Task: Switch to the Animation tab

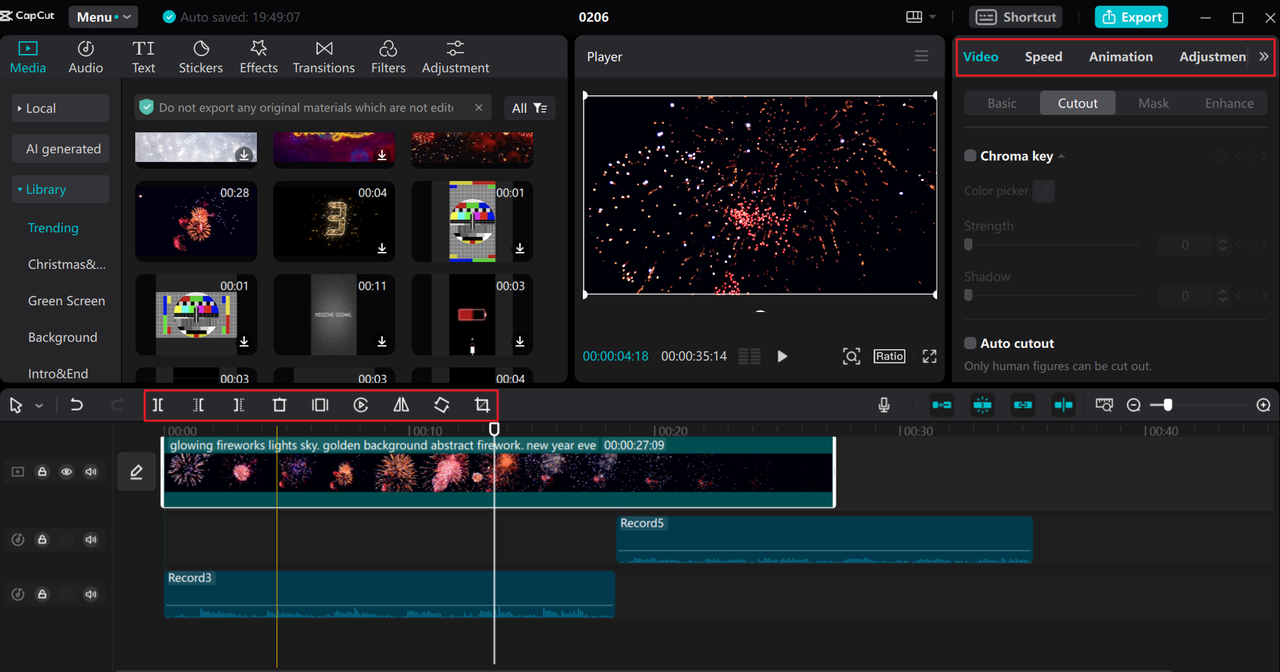Action: coord(1121,57)
